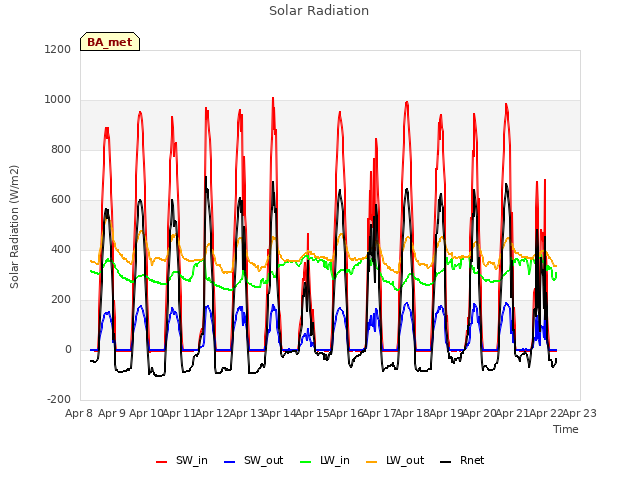The width and height of the screenshot is (640, 480).
Task: Click the Apr 23 x-axis tick label
Action: [580, 413]
